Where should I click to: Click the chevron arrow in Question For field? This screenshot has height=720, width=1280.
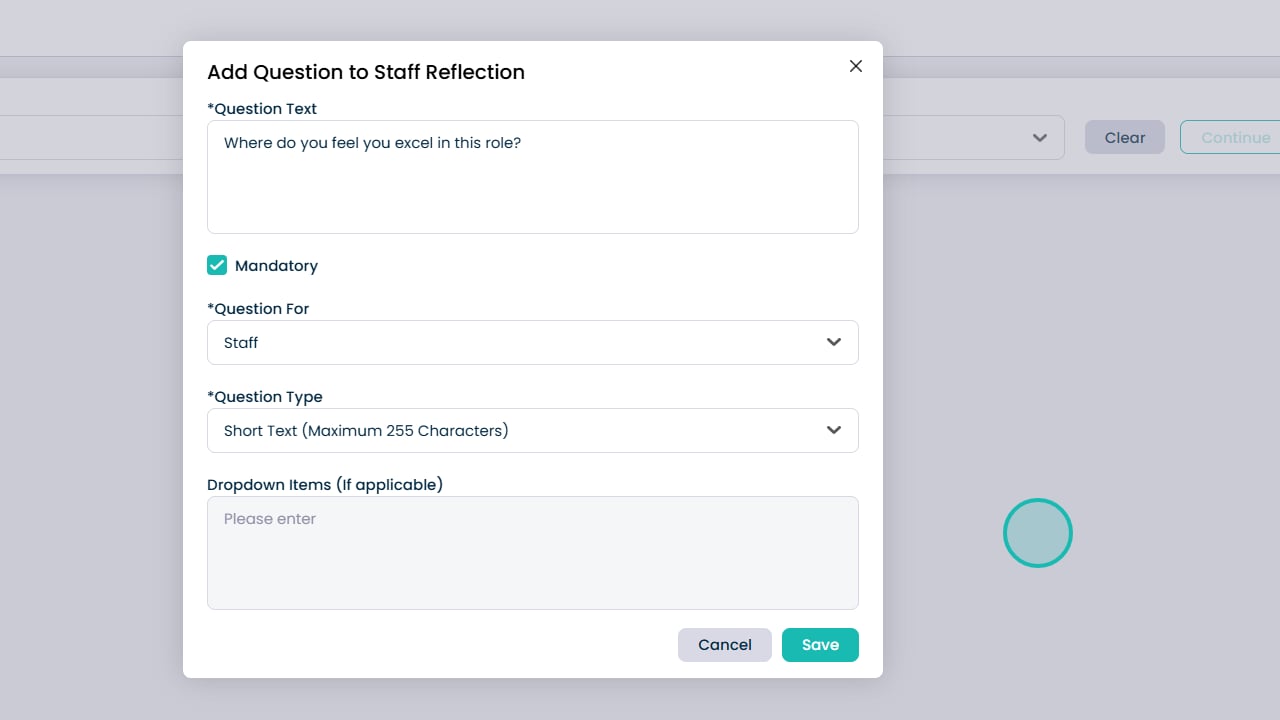tap(834, 342)
